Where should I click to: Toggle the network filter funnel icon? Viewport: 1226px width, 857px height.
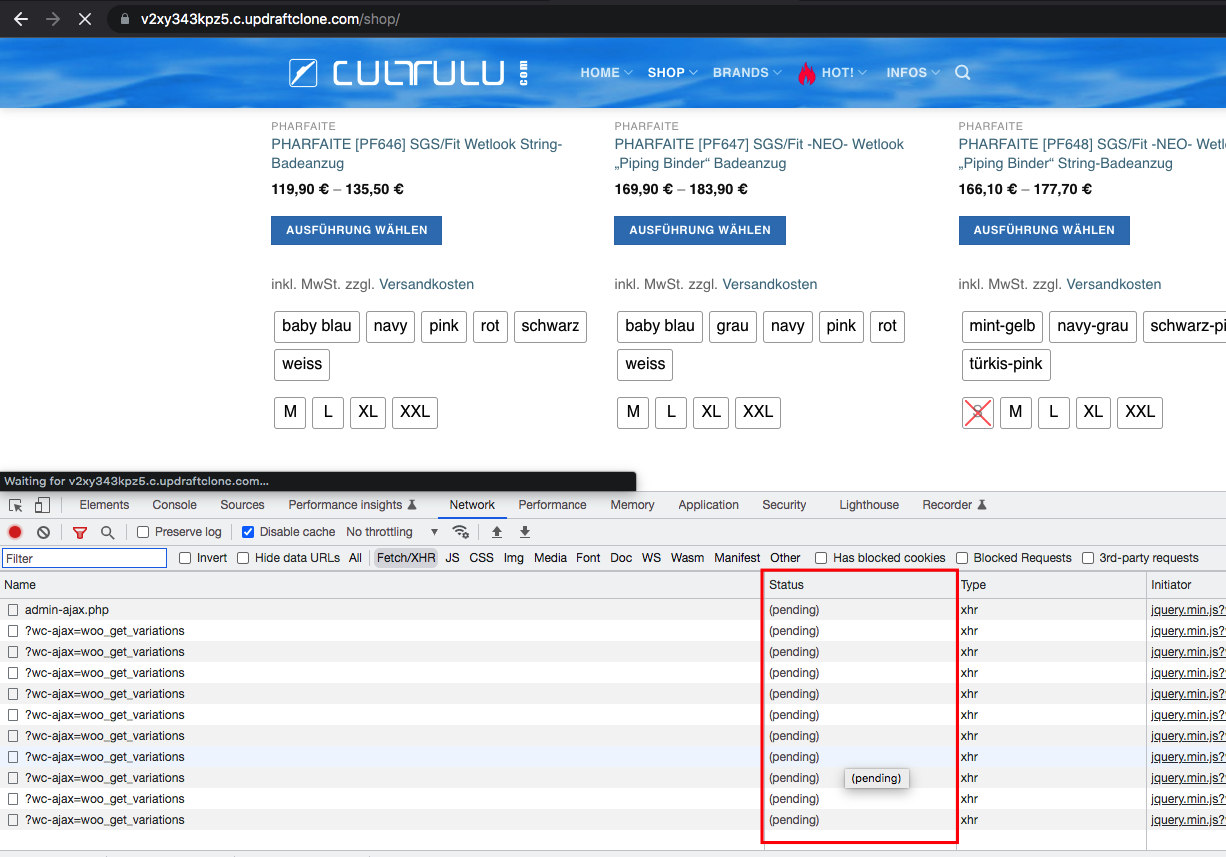(80, 532)
